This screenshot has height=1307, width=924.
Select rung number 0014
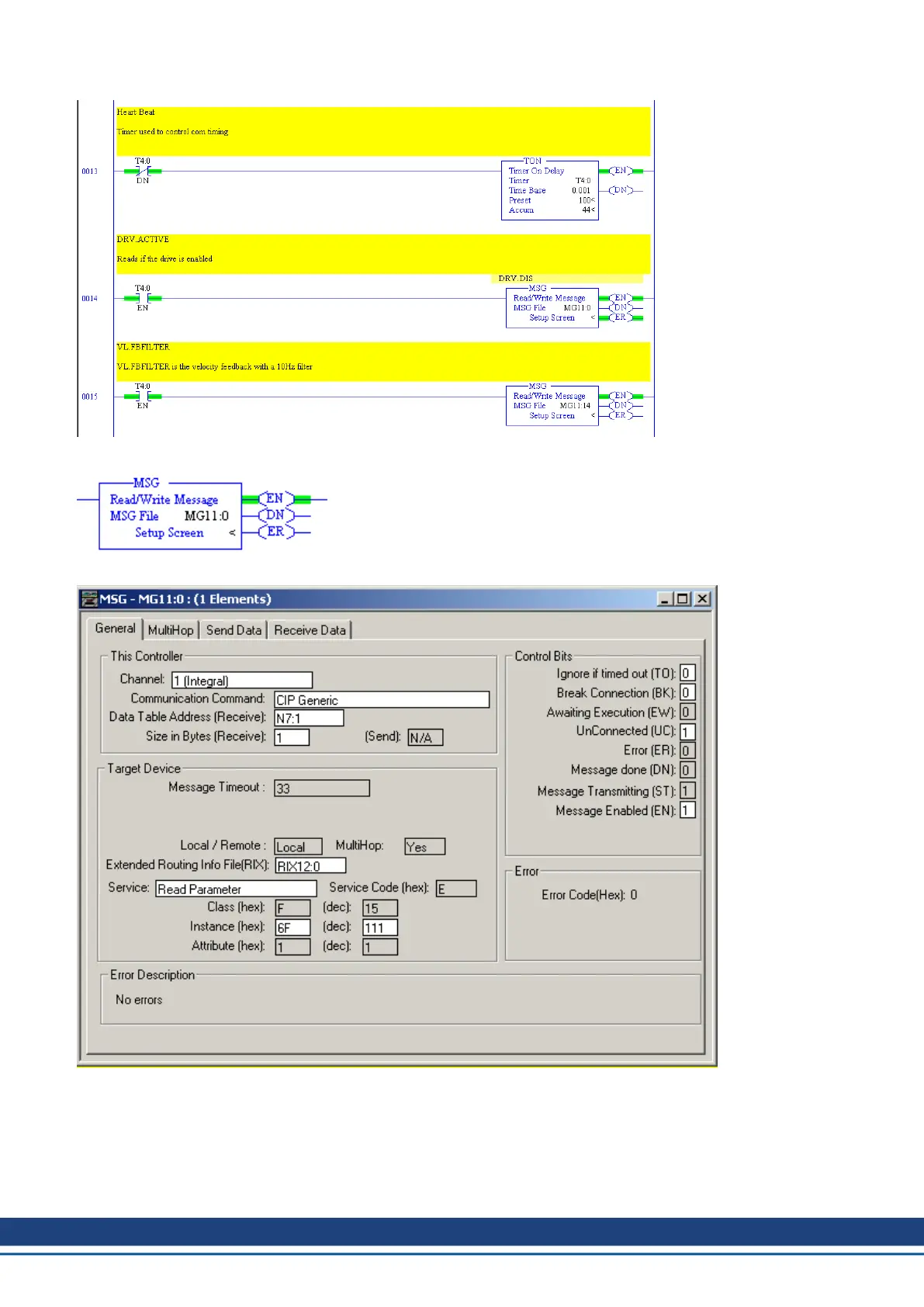pos(90,298)
